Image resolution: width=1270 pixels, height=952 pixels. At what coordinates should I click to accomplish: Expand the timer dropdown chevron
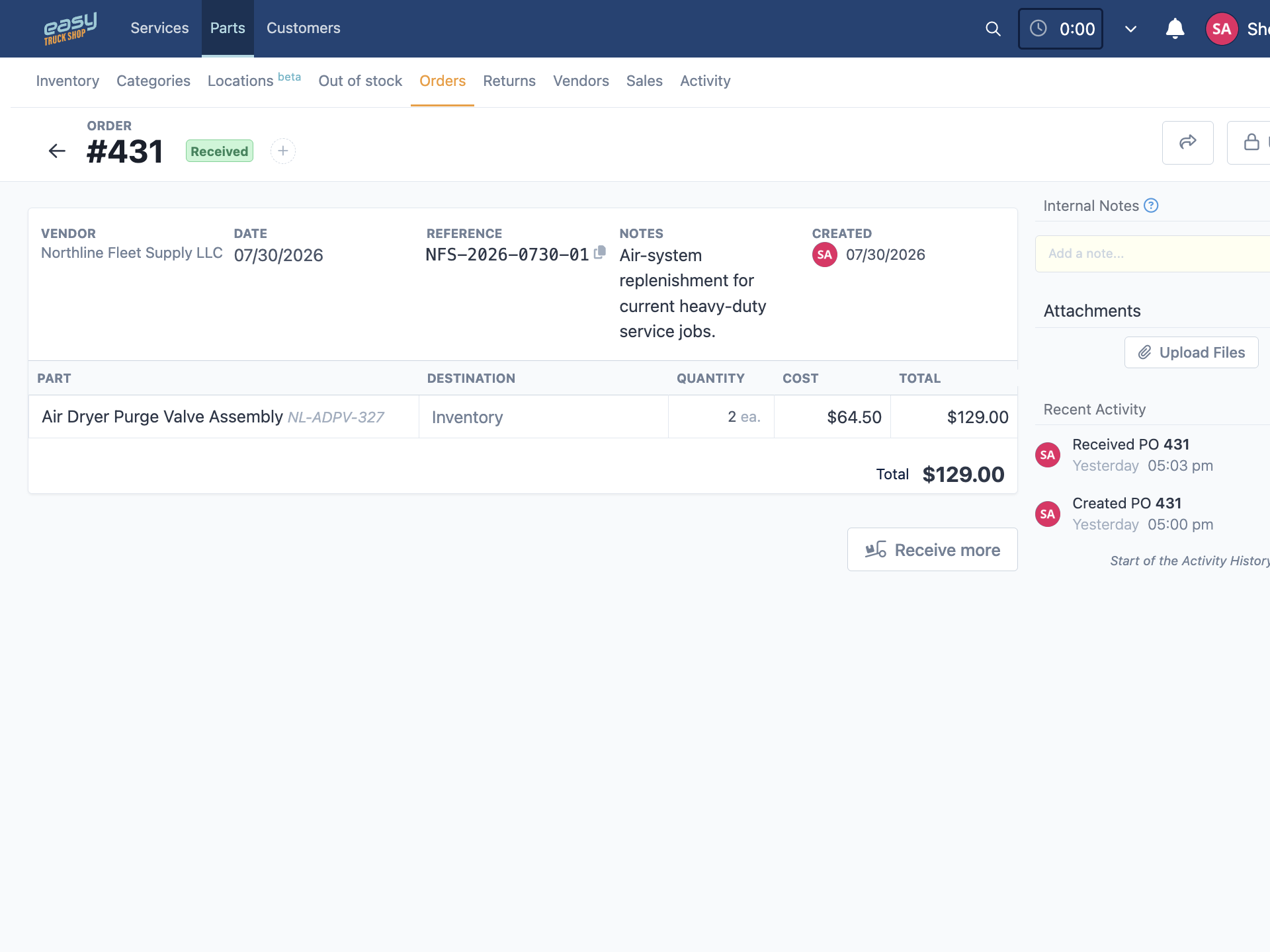click(x=1131, y=28)
